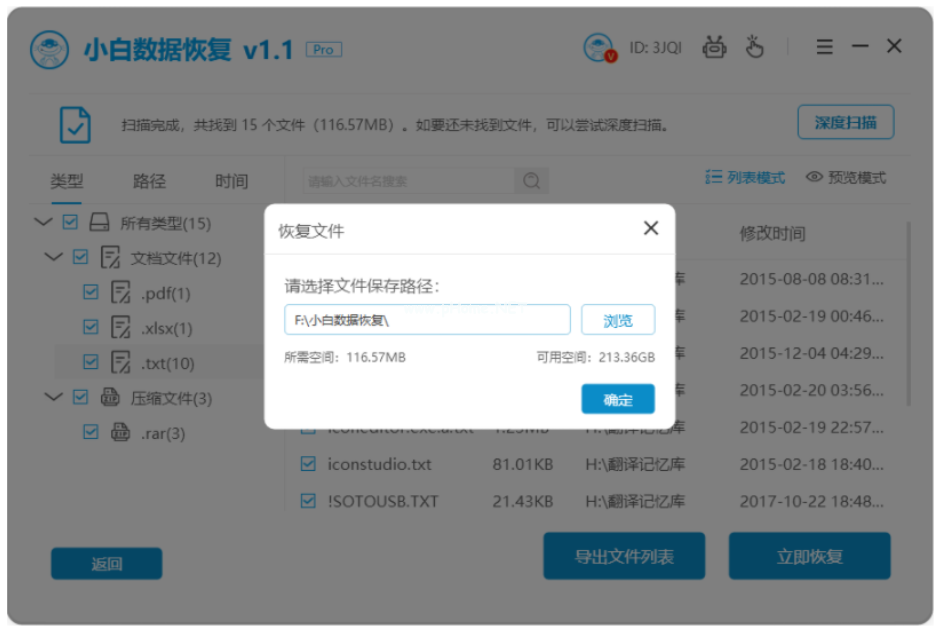Click the hand pointer icon in title bar
The width and height of the screenshot is (940, 634).
coord(754,47)
